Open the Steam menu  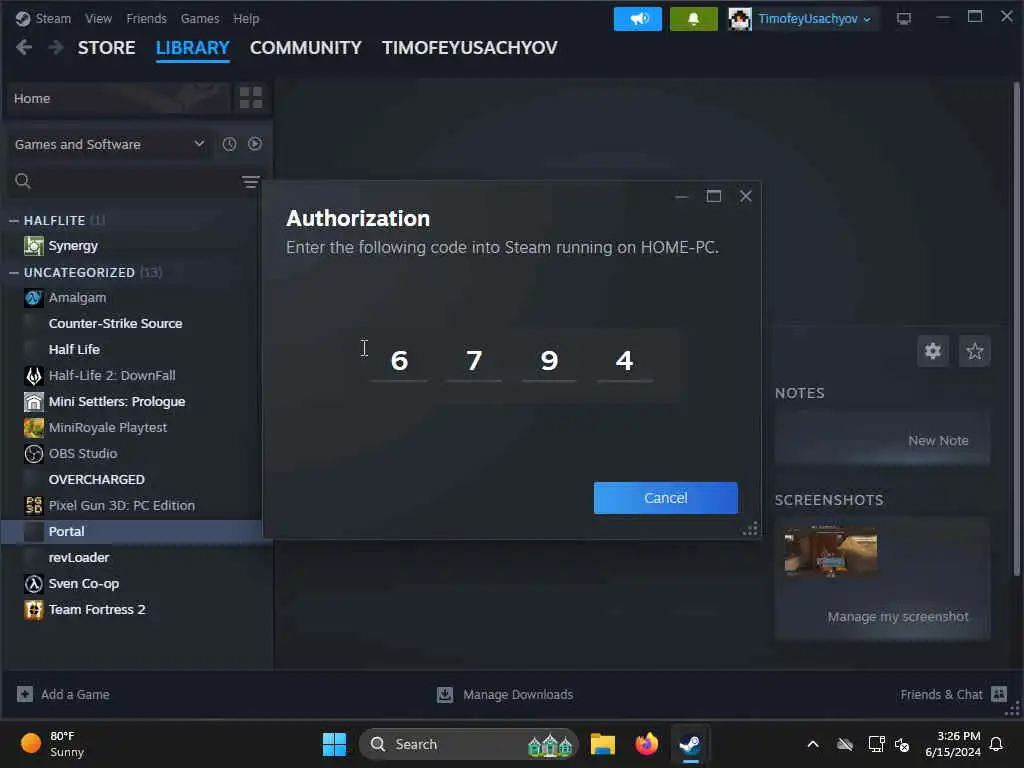pyautogui.click(x=53, y=18)
